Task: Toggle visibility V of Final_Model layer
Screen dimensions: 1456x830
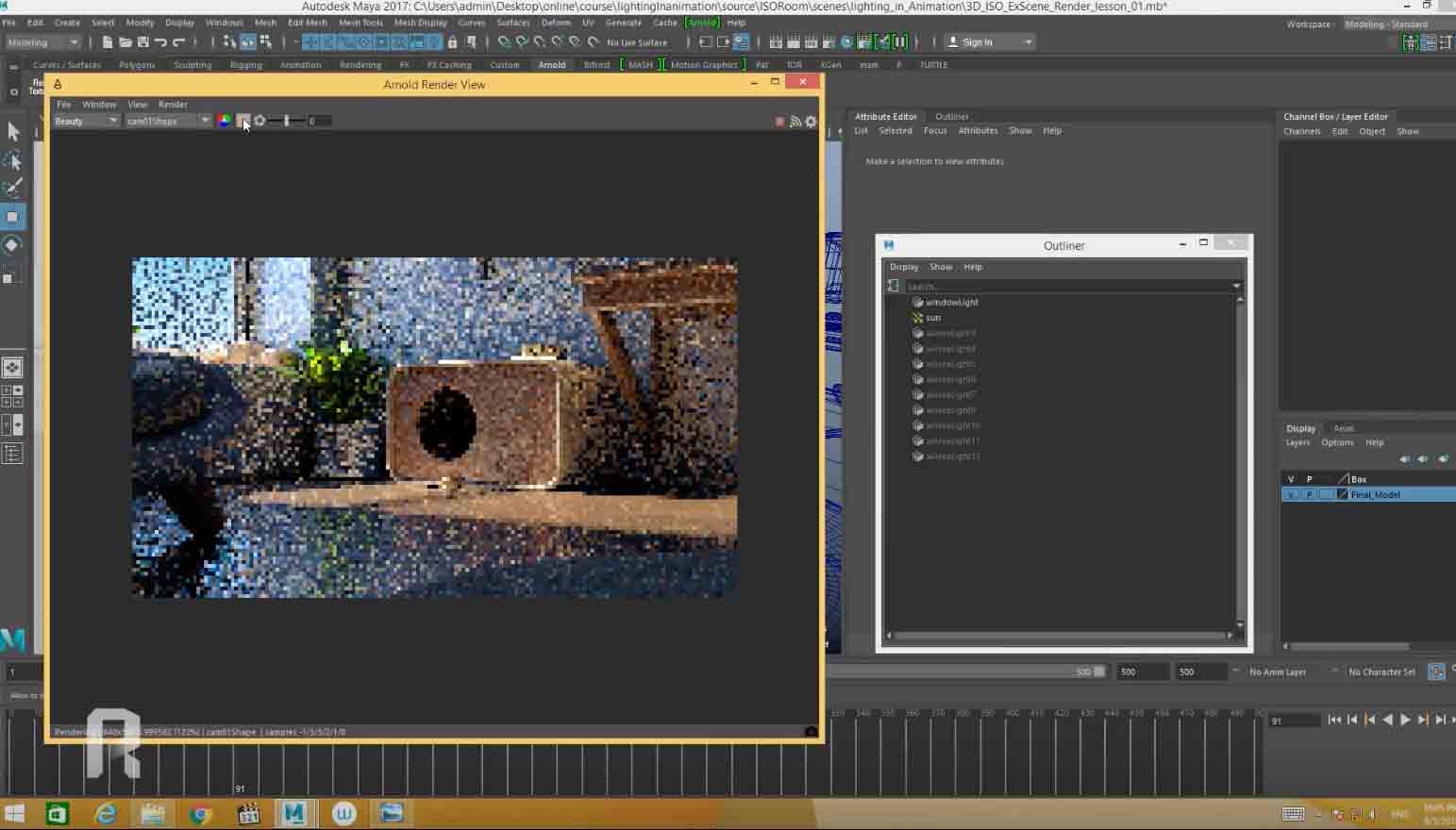Action: 1291,494
